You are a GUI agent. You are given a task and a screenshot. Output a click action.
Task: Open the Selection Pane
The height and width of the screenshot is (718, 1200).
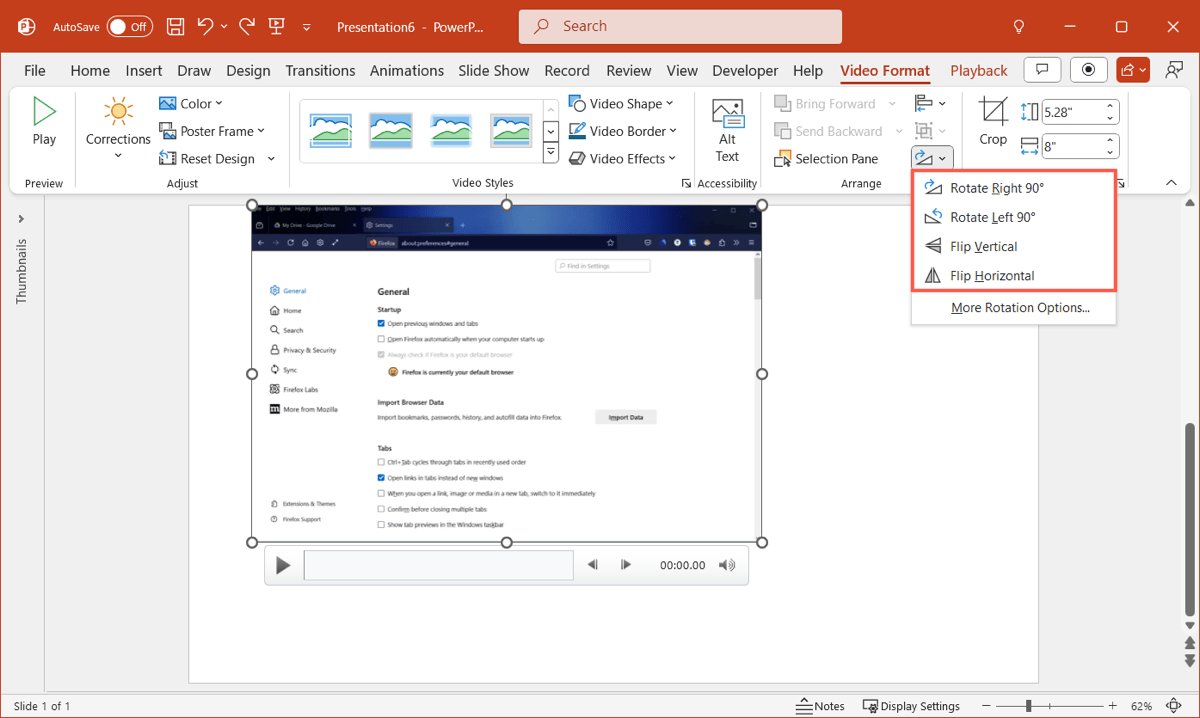826,159
